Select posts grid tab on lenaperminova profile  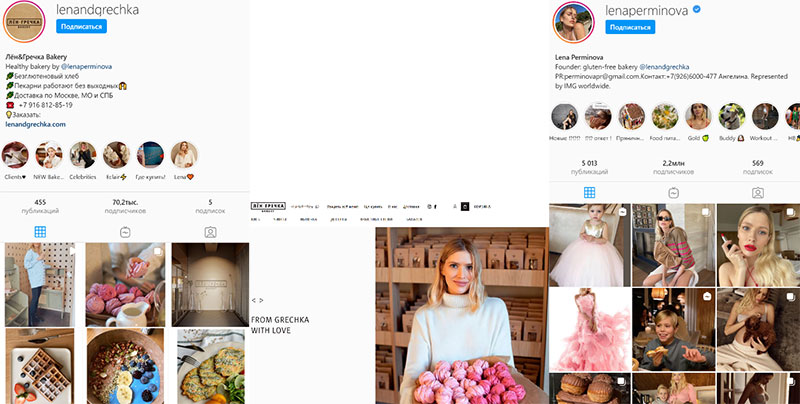pos(590,193)
